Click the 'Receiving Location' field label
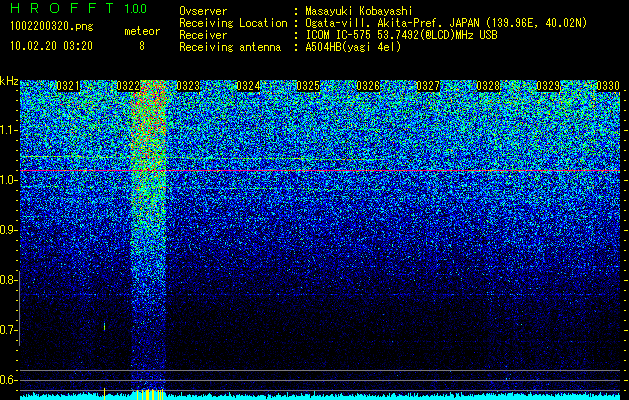 point(233,23)
